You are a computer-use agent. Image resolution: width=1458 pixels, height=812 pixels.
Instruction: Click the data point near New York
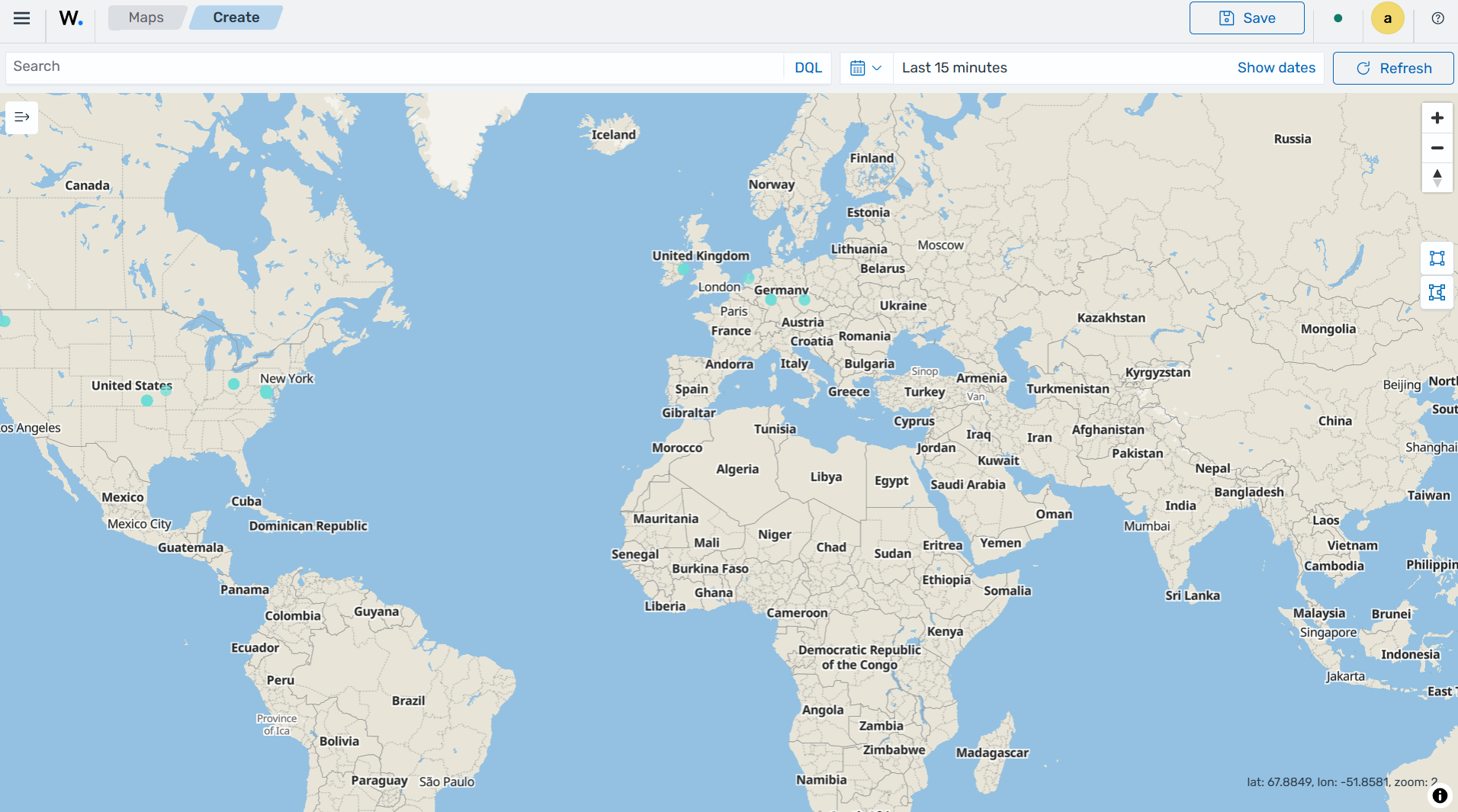265,392
